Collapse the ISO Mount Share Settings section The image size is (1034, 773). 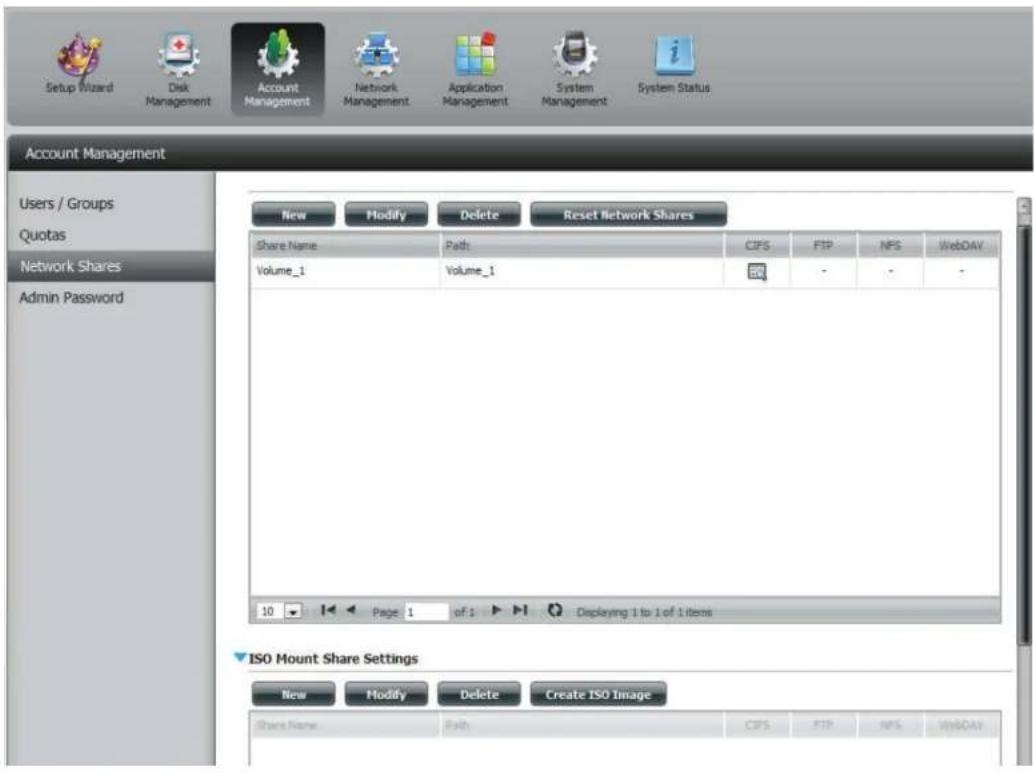pos(240,658)
